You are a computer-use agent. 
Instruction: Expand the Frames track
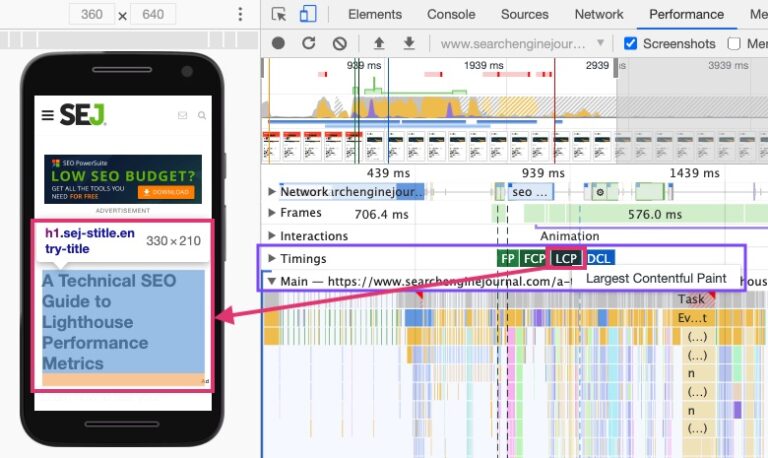[x=272, y=213]
